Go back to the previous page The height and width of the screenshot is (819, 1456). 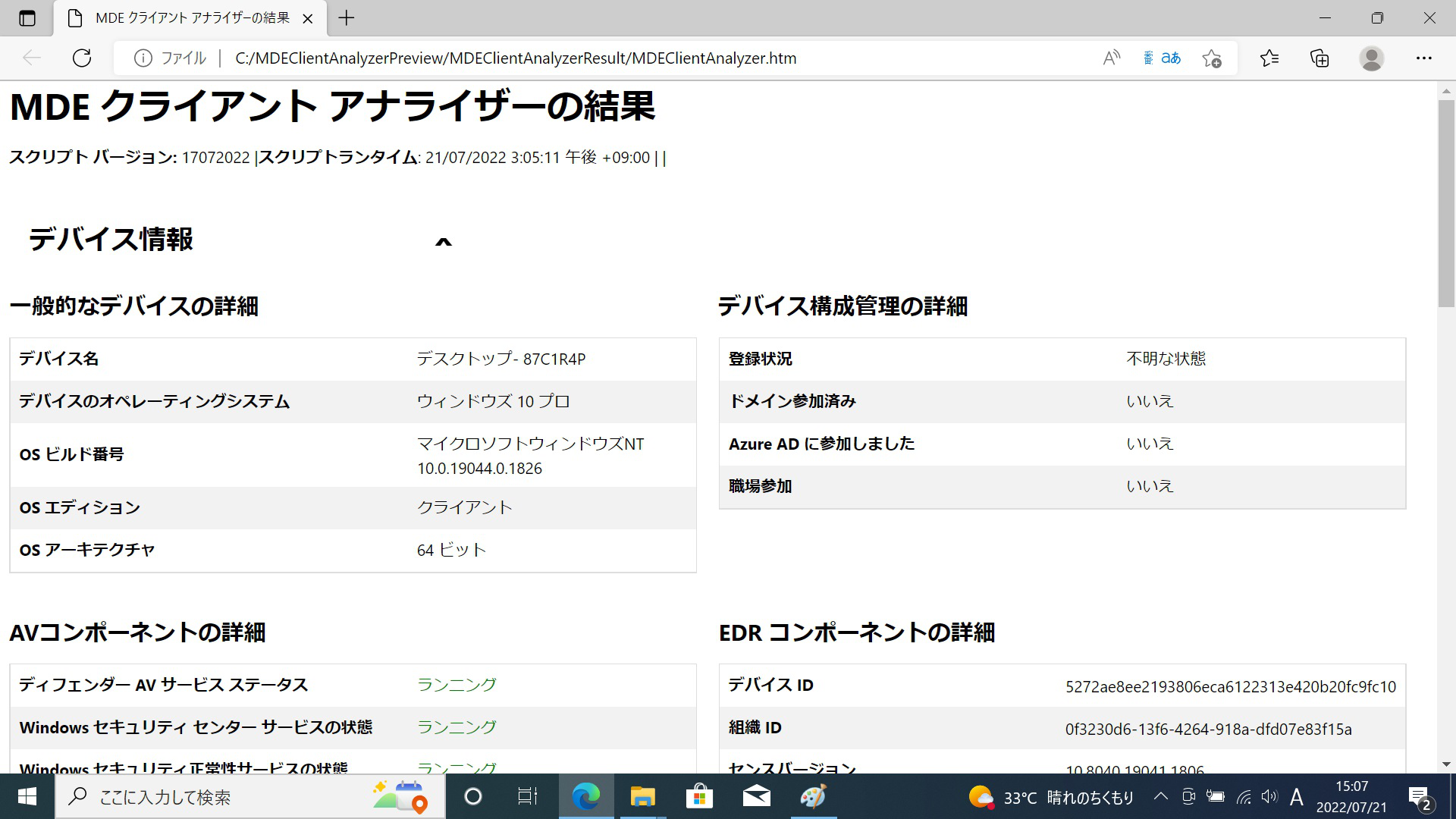pyautogui.click(x=32, y=58)
